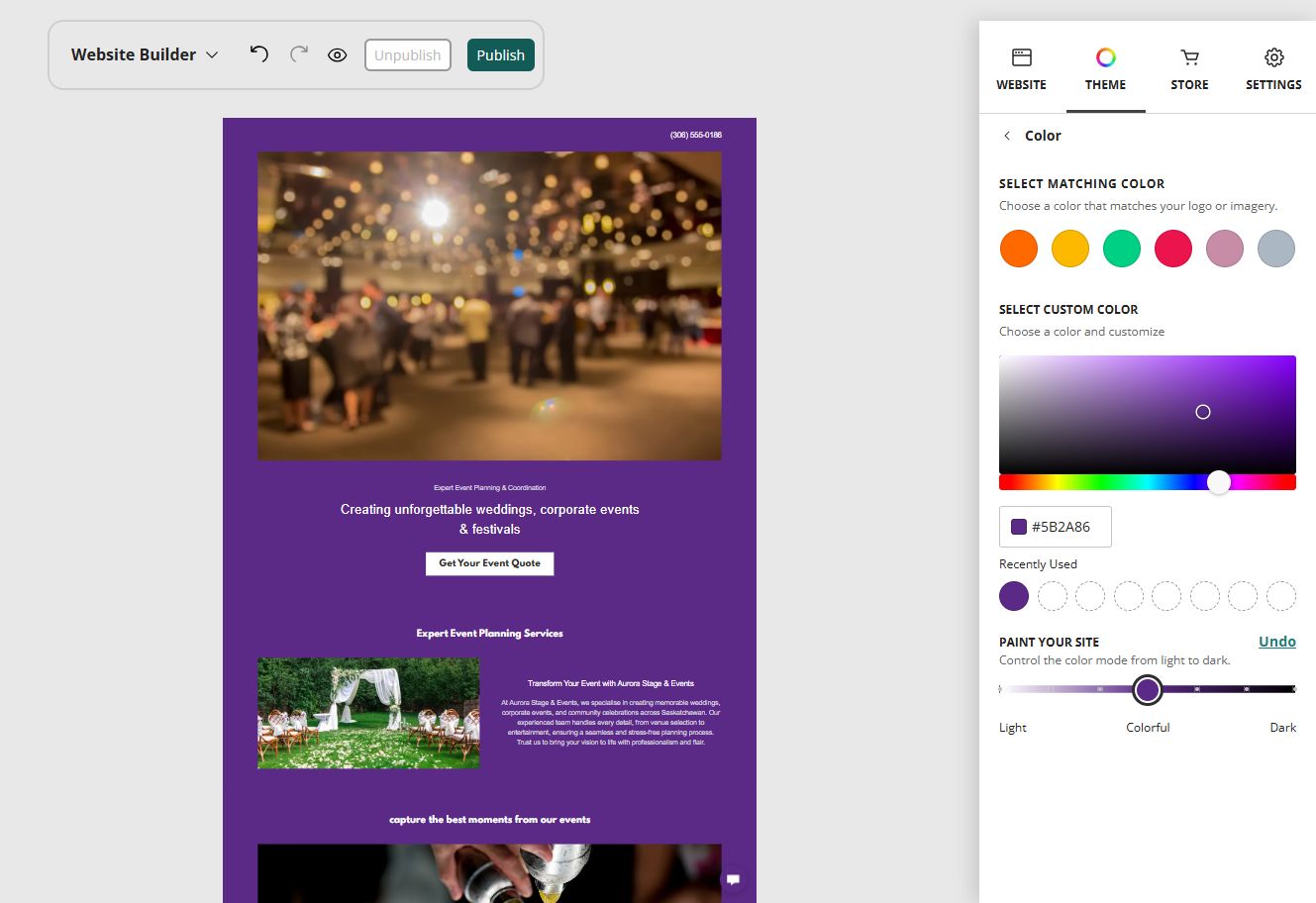Select the outdoor wedding setup image

tap(368, 713)
